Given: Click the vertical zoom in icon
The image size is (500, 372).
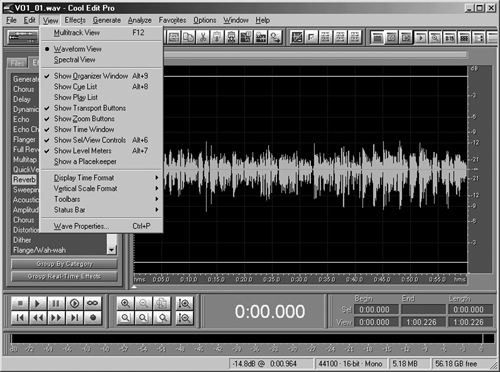Looking at the screenshot, I should [x=184, y=303].
